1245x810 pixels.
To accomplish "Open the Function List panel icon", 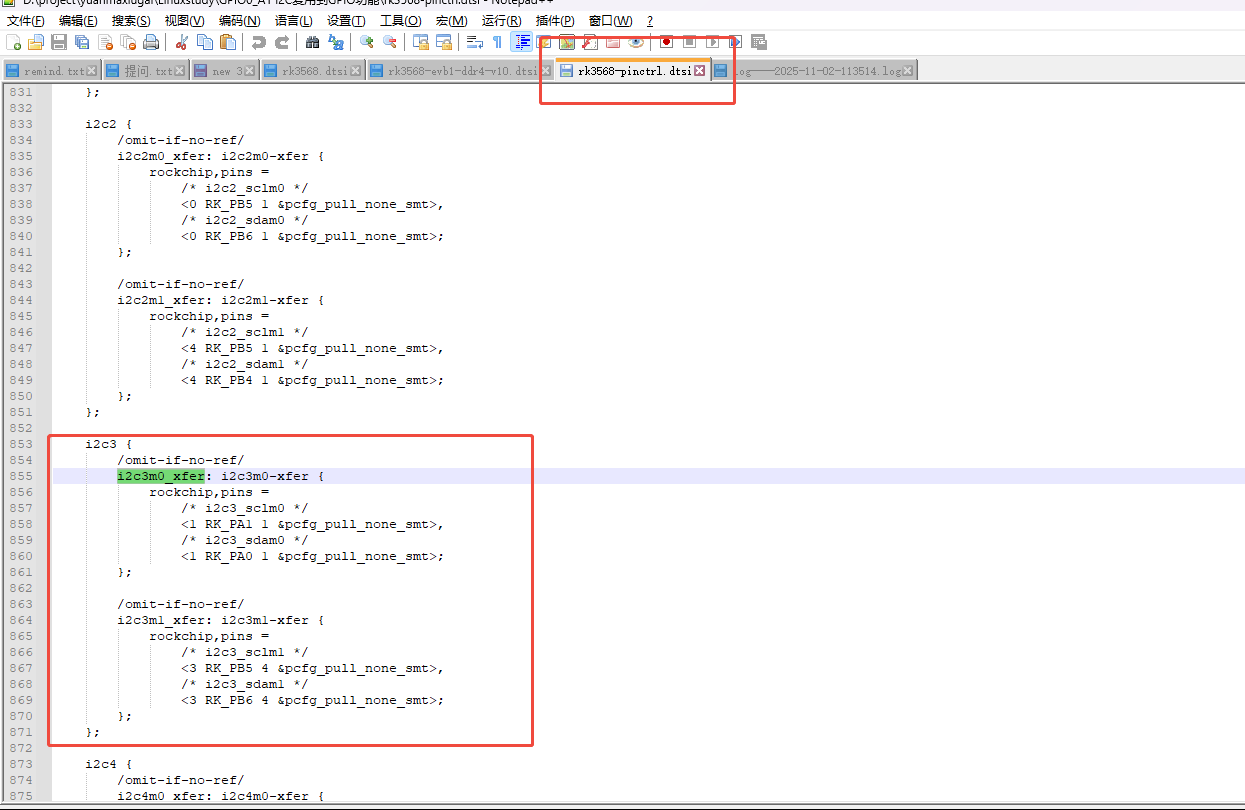I will (590, 42).
